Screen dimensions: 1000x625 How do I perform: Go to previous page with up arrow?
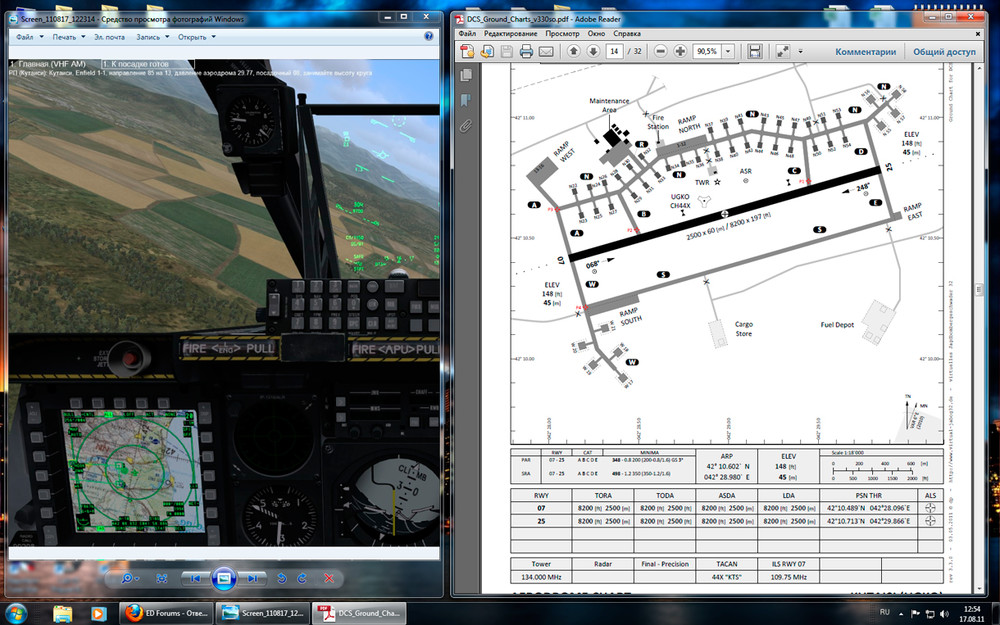point(573,51)
